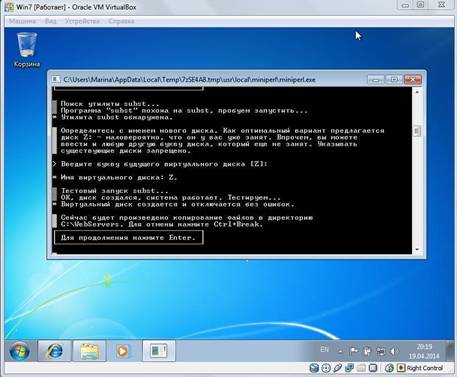Viewport: 457px width, 377px height.
Task: Open Windows Media Player taskbar icon
Action: point(122,351)
